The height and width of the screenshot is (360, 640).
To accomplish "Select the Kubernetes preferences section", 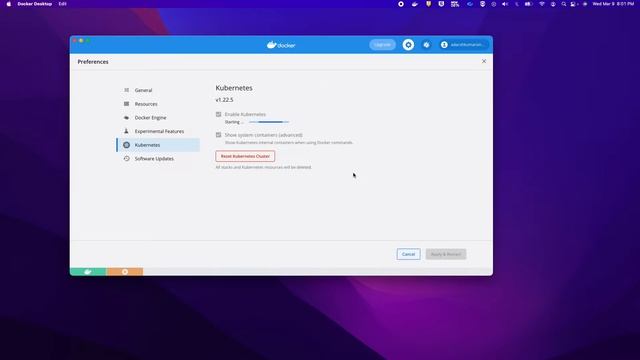I will [158, 145].
